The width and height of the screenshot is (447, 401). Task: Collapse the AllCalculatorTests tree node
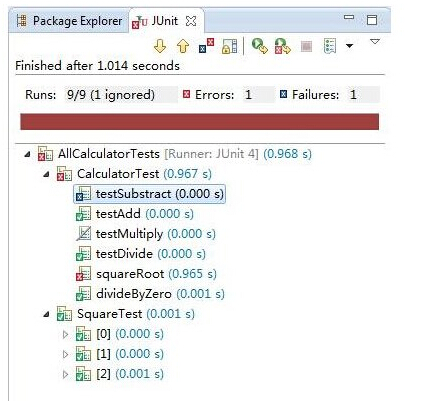(28, 154)
